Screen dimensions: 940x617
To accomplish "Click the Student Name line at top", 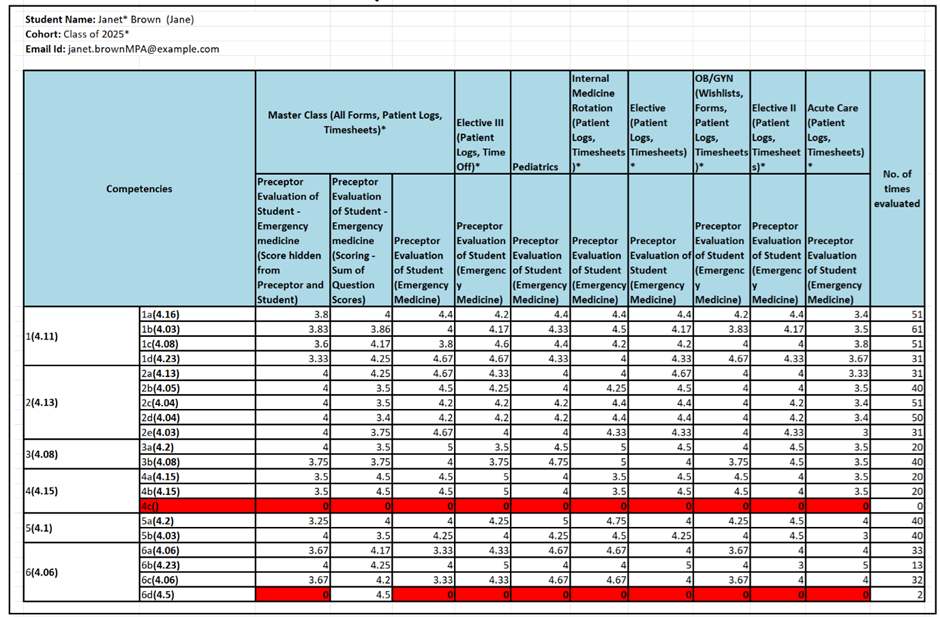I will pyautogui.click(x=116, y=19).
